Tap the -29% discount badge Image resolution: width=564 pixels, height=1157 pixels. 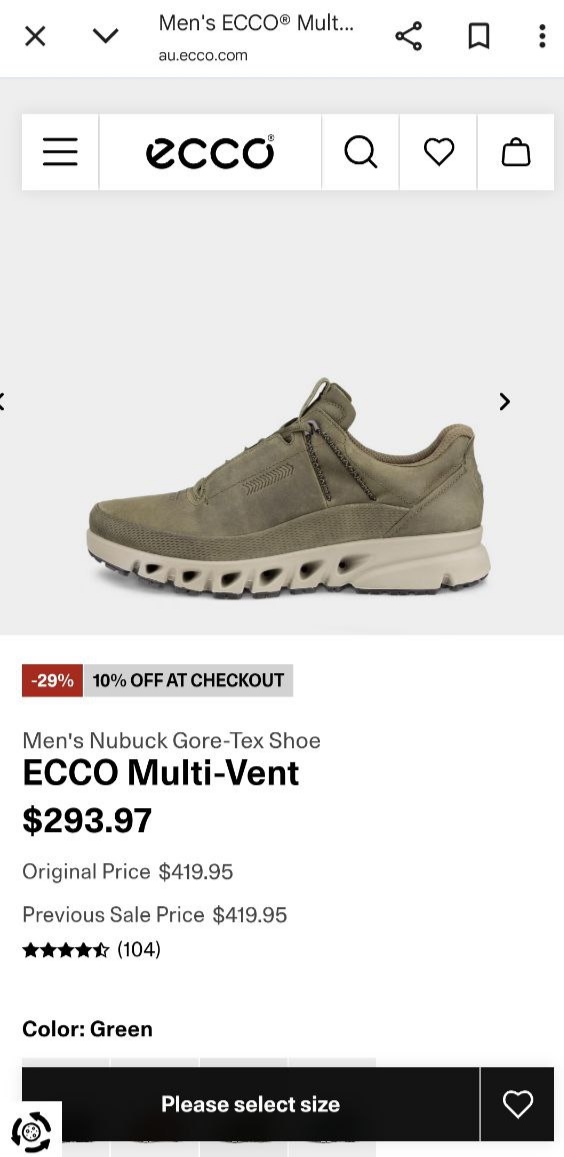pos(52,680)
